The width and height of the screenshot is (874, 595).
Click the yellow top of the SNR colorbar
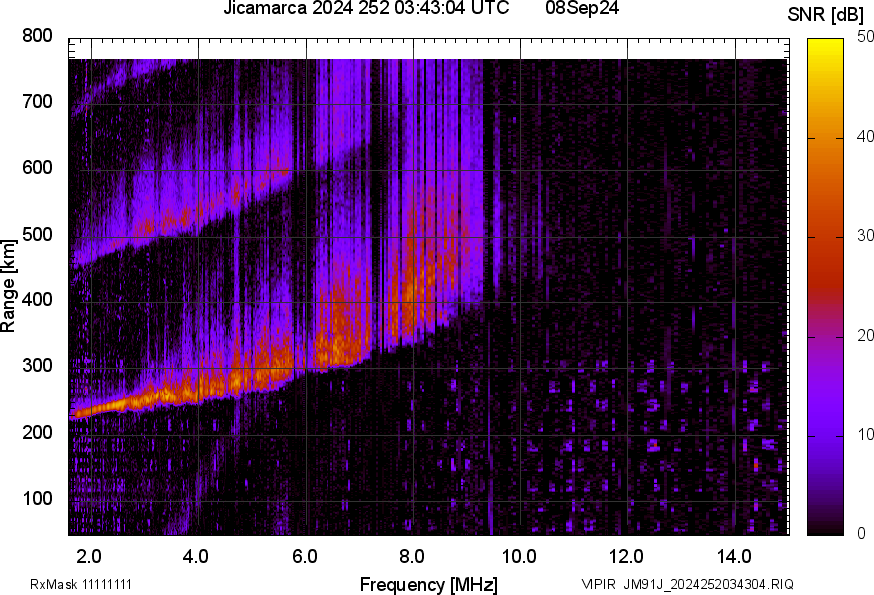825,44
